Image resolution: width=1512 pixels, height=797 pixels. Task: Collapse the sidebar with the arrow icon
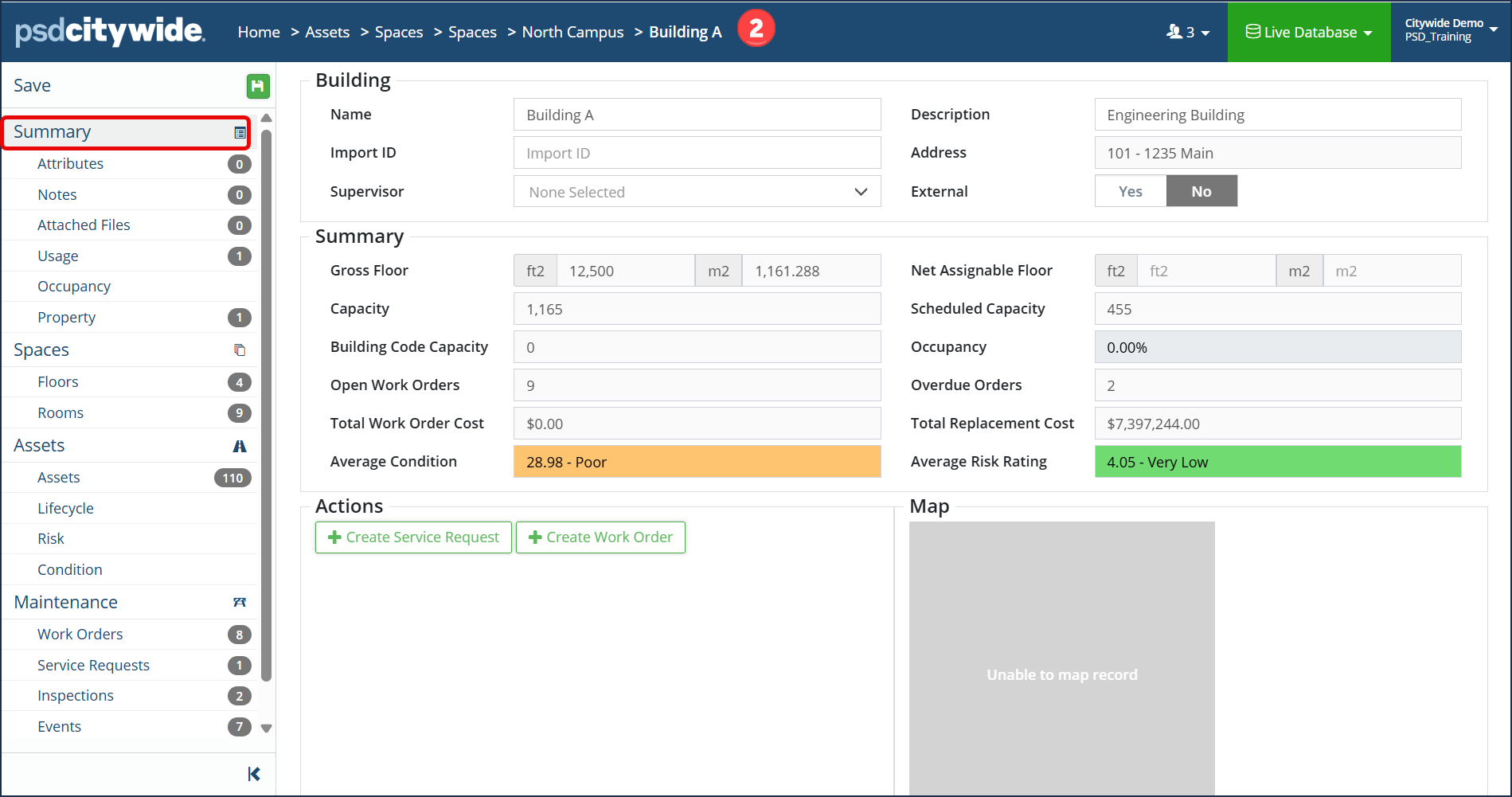(x=254, y=774)
